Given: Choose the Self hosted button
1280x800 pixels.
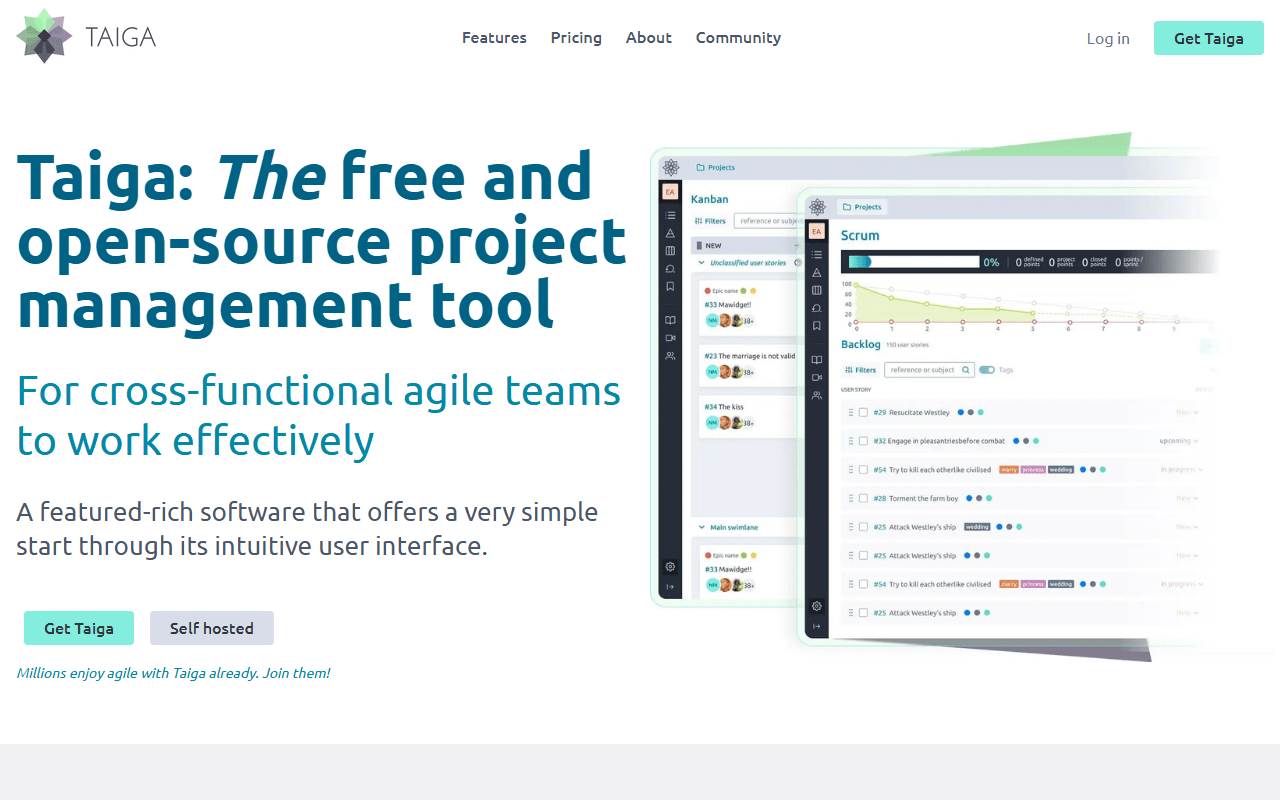Looking at the screenshot, I should (212, 628).
